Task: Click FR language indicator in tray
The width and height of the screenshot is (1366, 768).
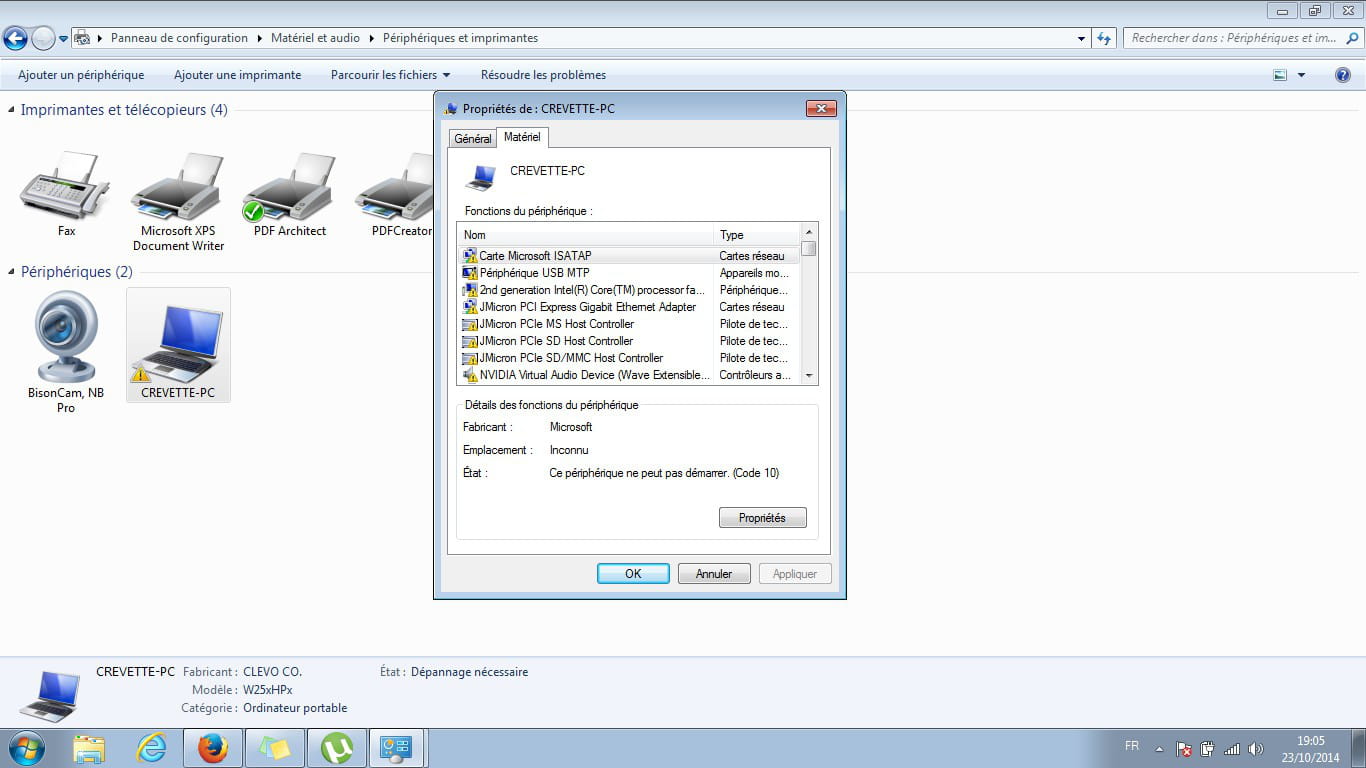Action: coord(1132,746)
